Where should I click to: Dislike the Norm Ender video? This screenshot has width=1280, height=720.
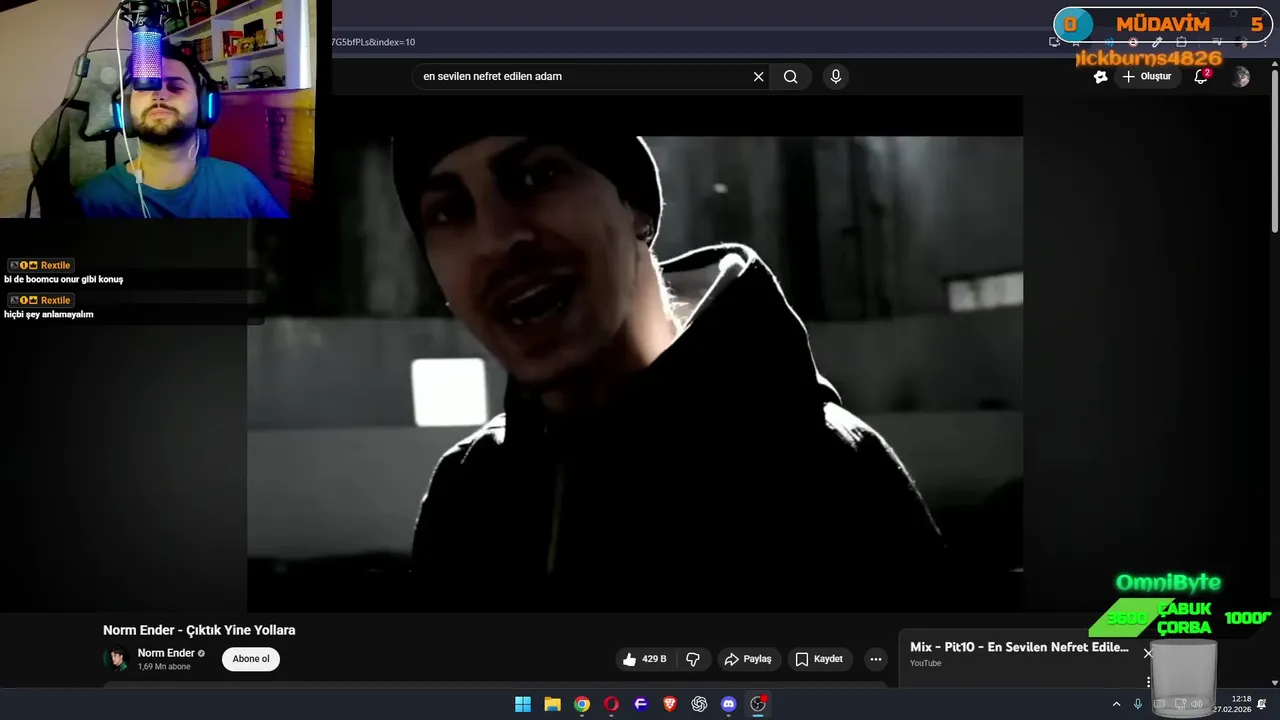[693, 659]
